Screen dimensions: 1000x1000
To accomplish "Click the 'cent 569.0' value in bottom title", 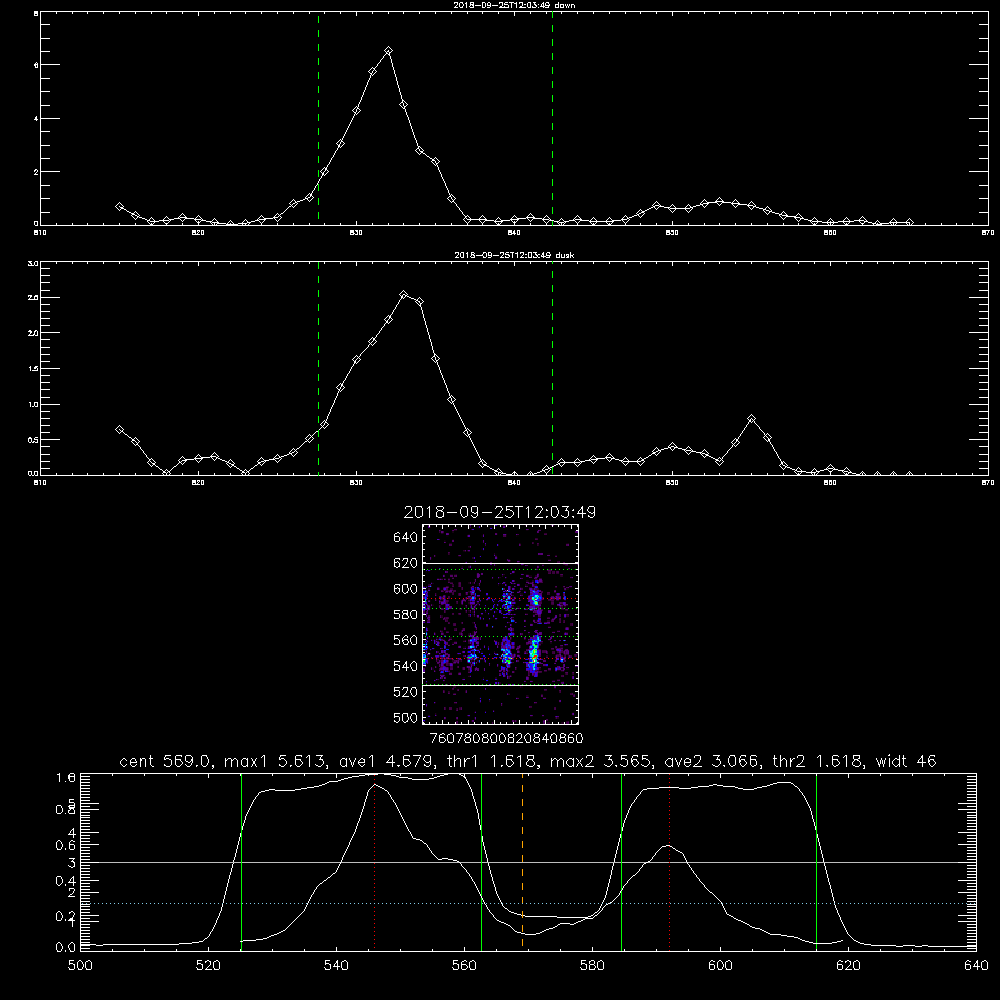I will click(165, 761).
